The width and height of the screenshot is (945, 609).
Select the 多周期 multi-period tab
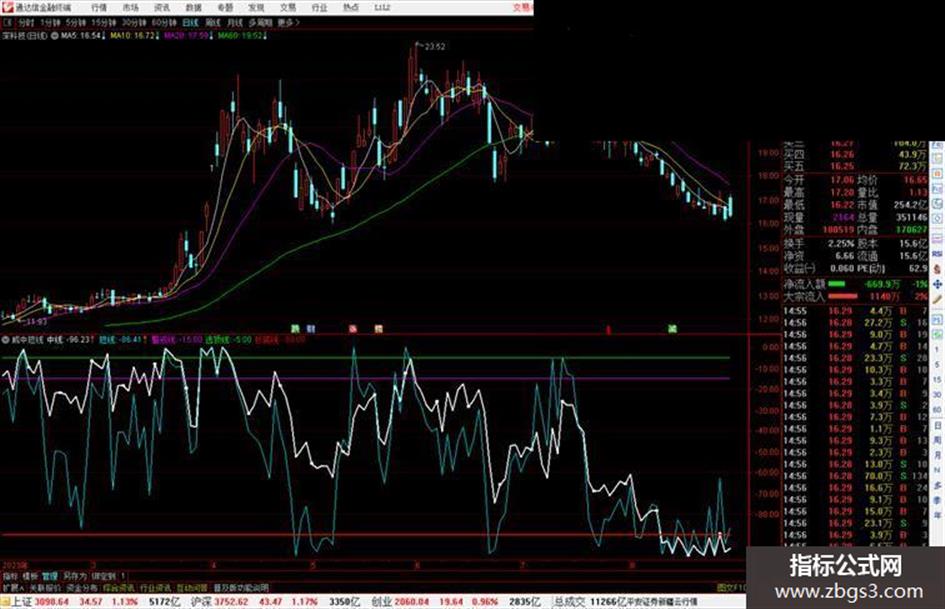click(x=260, y=22)
